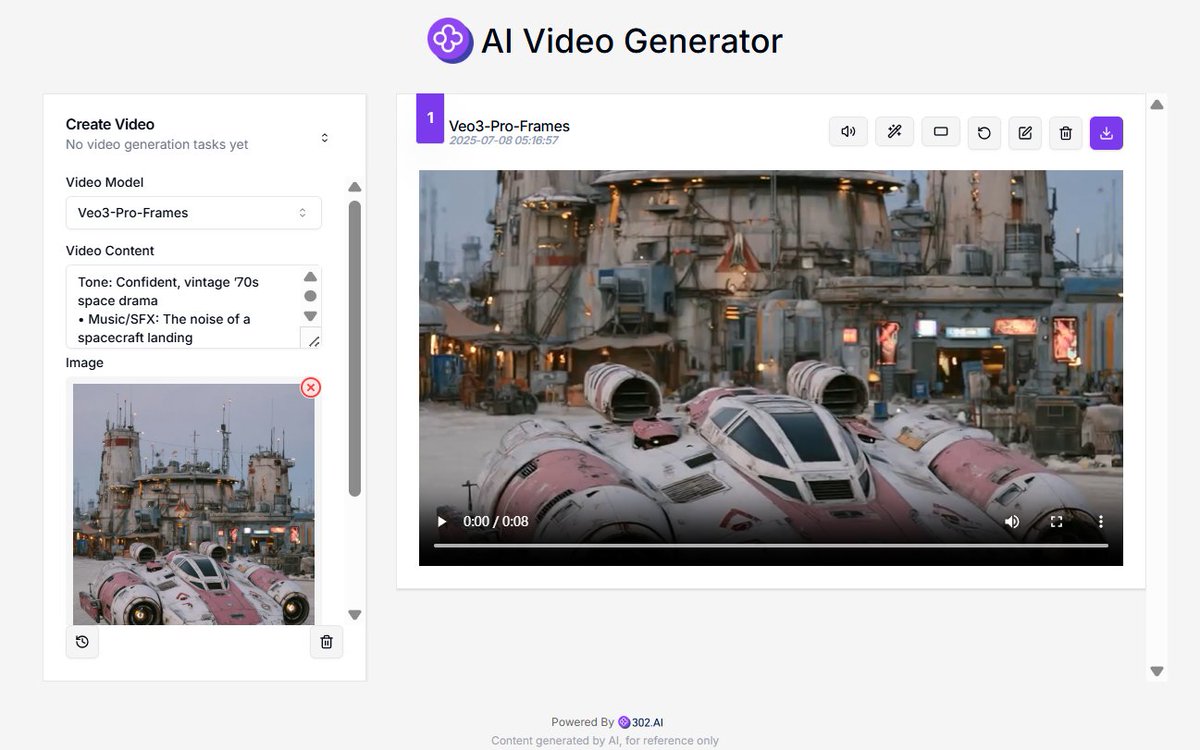Click left panel scrollbar down arrow
Viewport: 1200px width, 750px height.
[x=354, y=615]
